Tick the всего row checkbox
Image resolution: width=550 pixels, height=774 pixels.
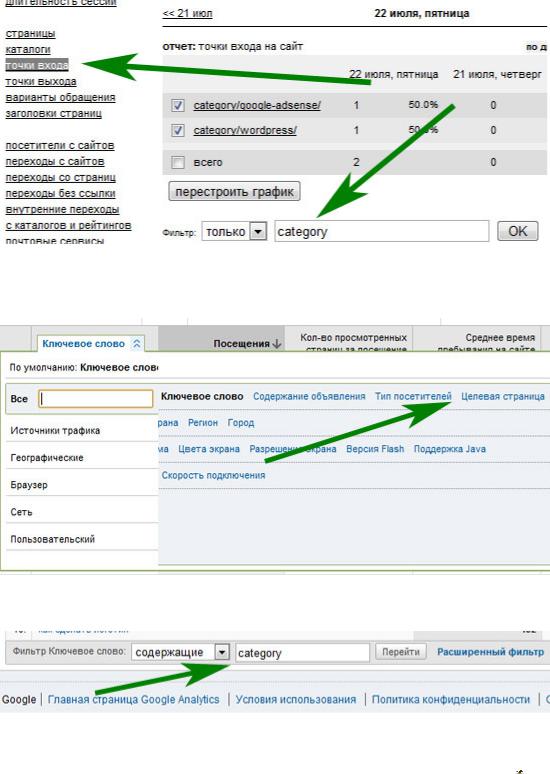[x=178, y=162]
